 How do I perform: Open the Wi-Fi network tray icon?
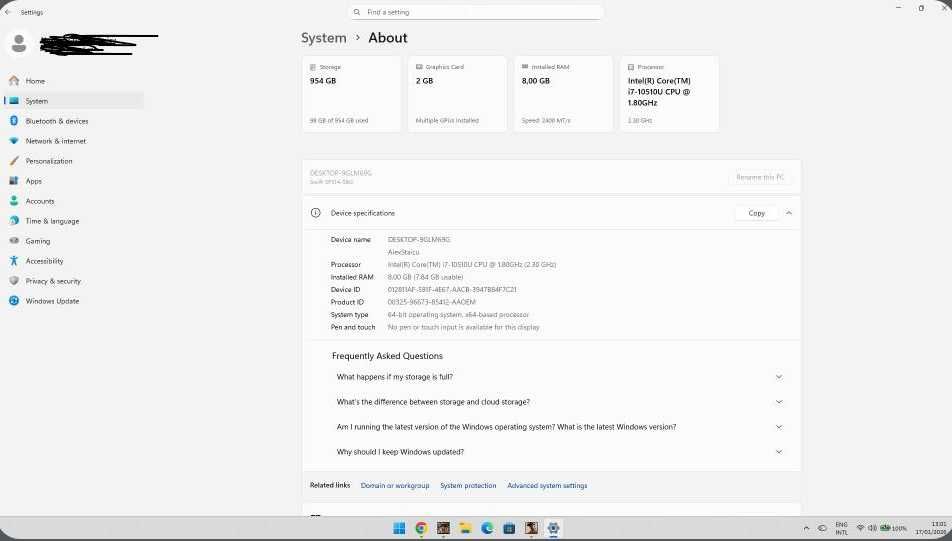[x=860, y=528]
